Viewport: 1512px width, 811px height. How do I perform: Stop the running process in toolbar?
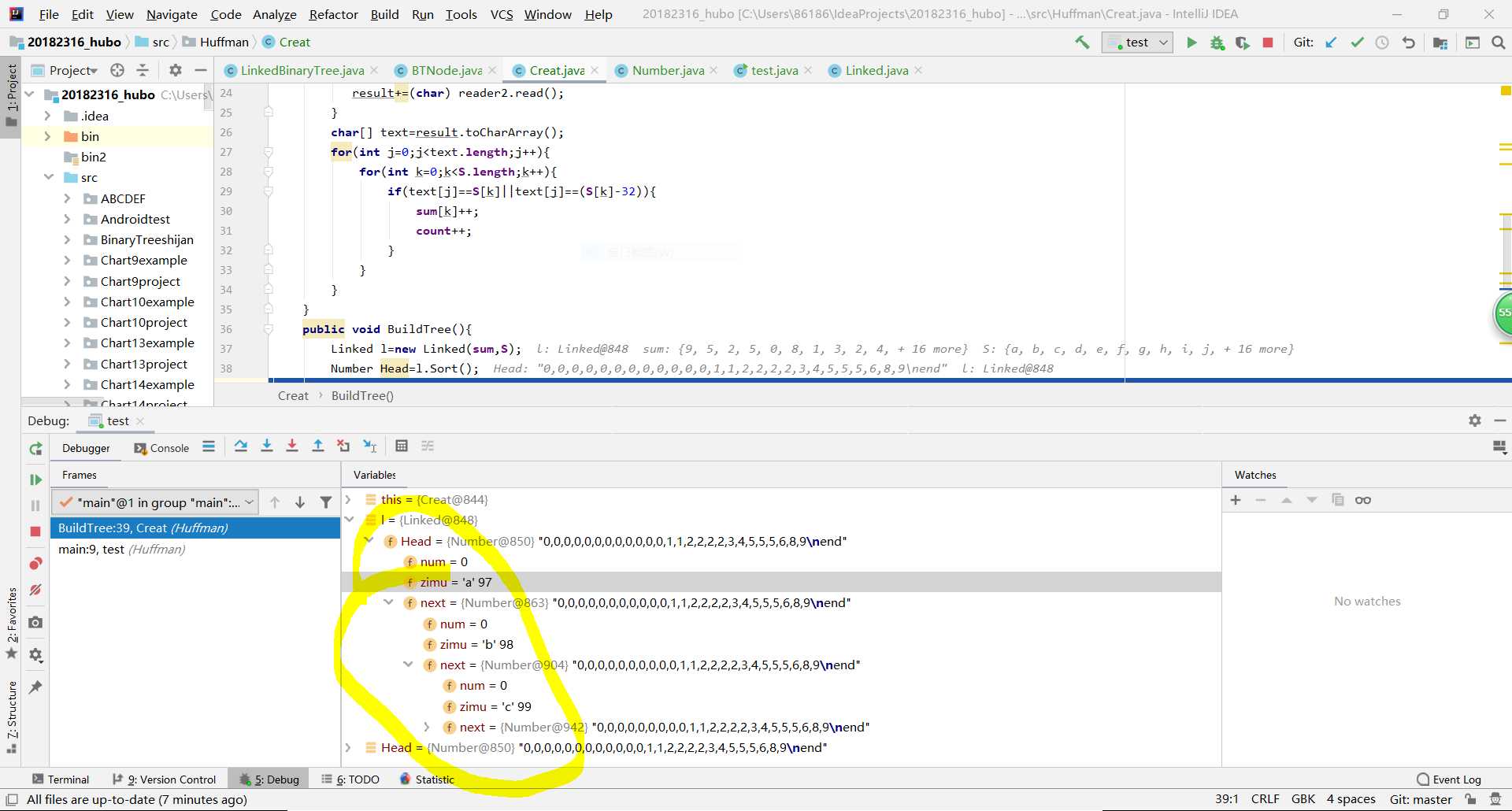1268,43
